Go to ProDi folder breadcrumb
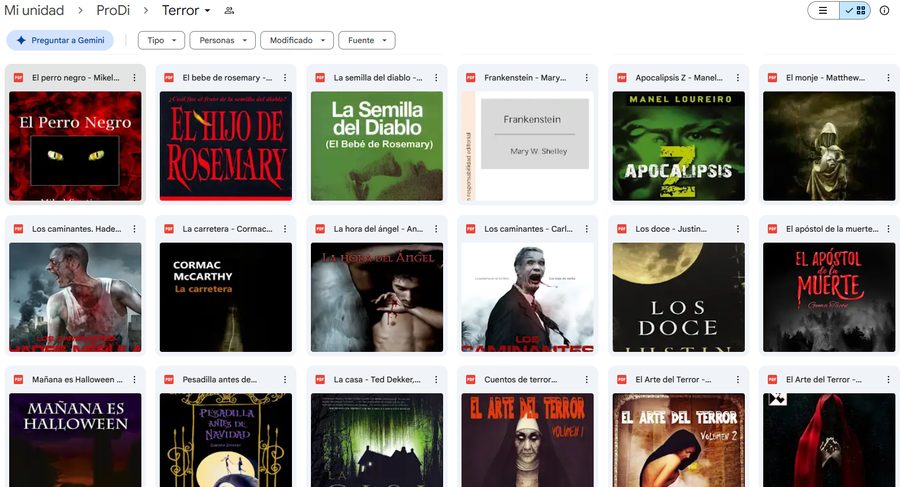 pyautogui.click(x=113, y=10)
